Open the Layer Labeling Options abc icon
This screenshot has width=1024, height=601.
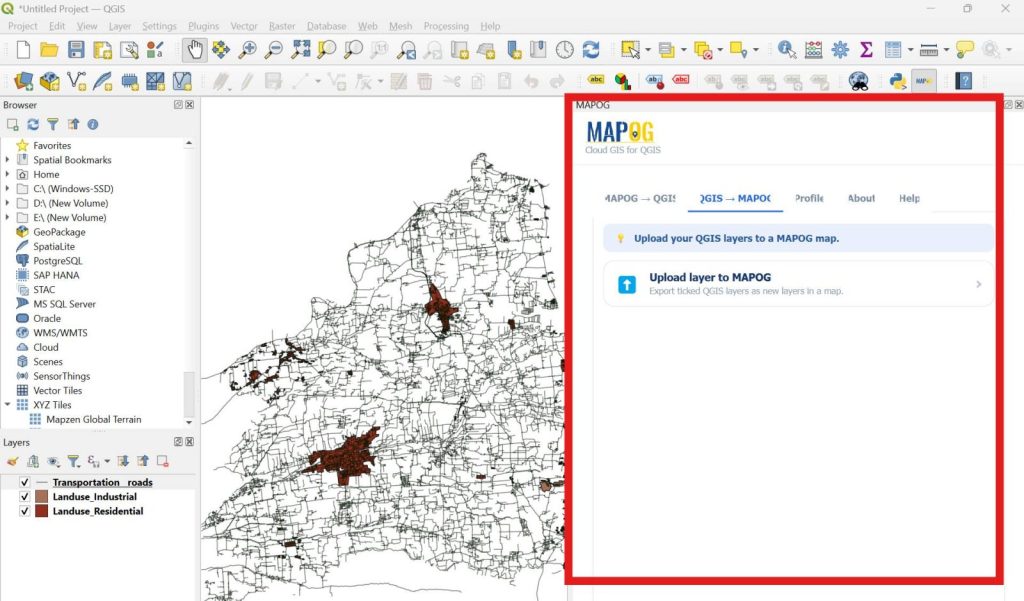coord(596,80)
